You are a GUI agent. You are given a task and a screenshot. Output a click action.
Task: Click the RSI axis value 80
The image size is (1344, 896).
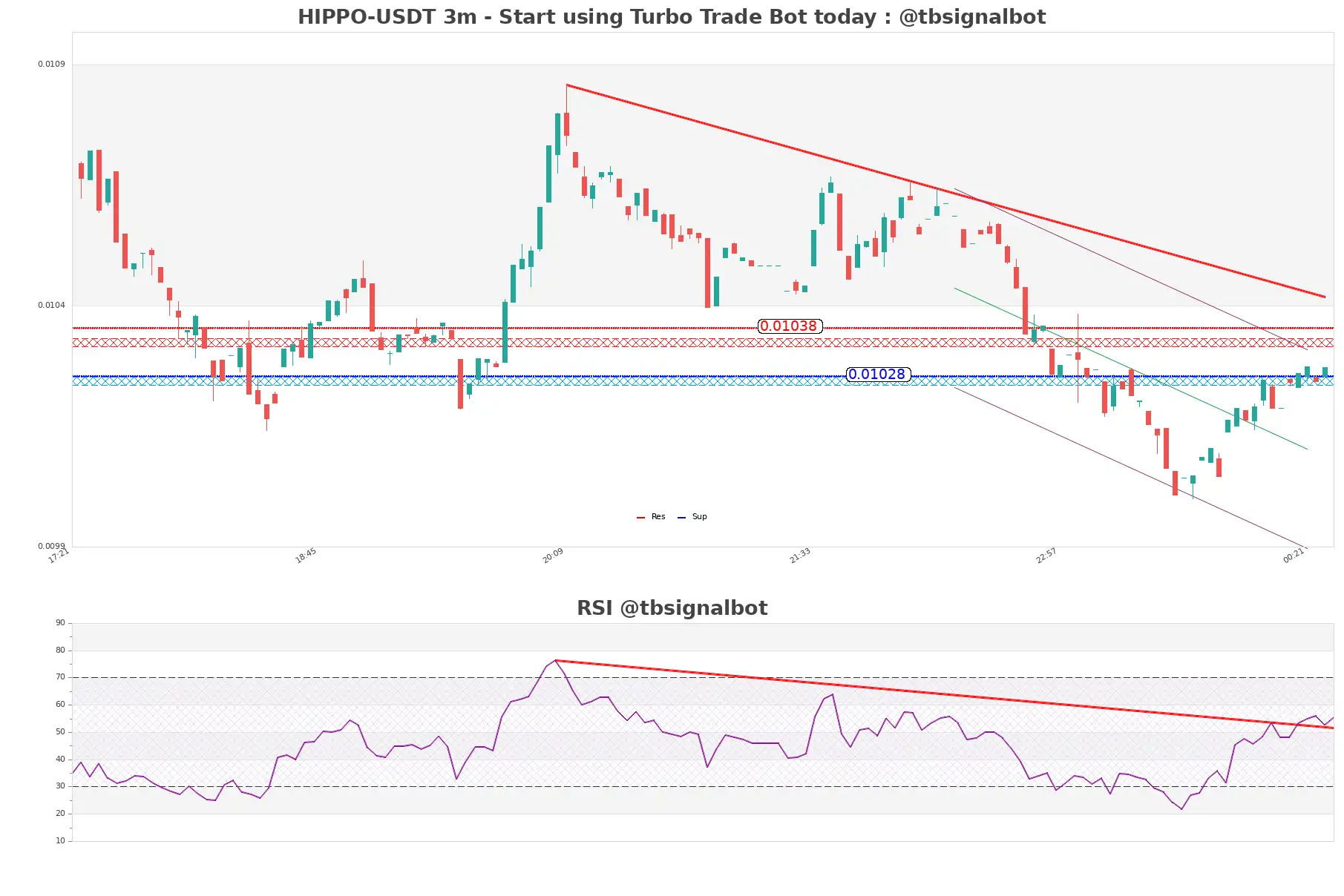click(x=60, y=650)
